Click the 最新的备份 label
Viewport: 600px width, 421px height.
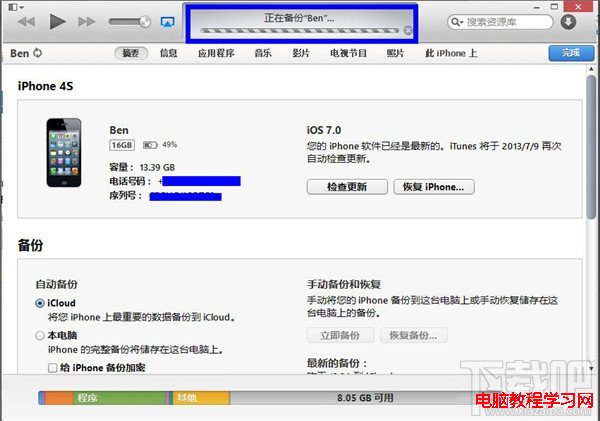point(337,363)
